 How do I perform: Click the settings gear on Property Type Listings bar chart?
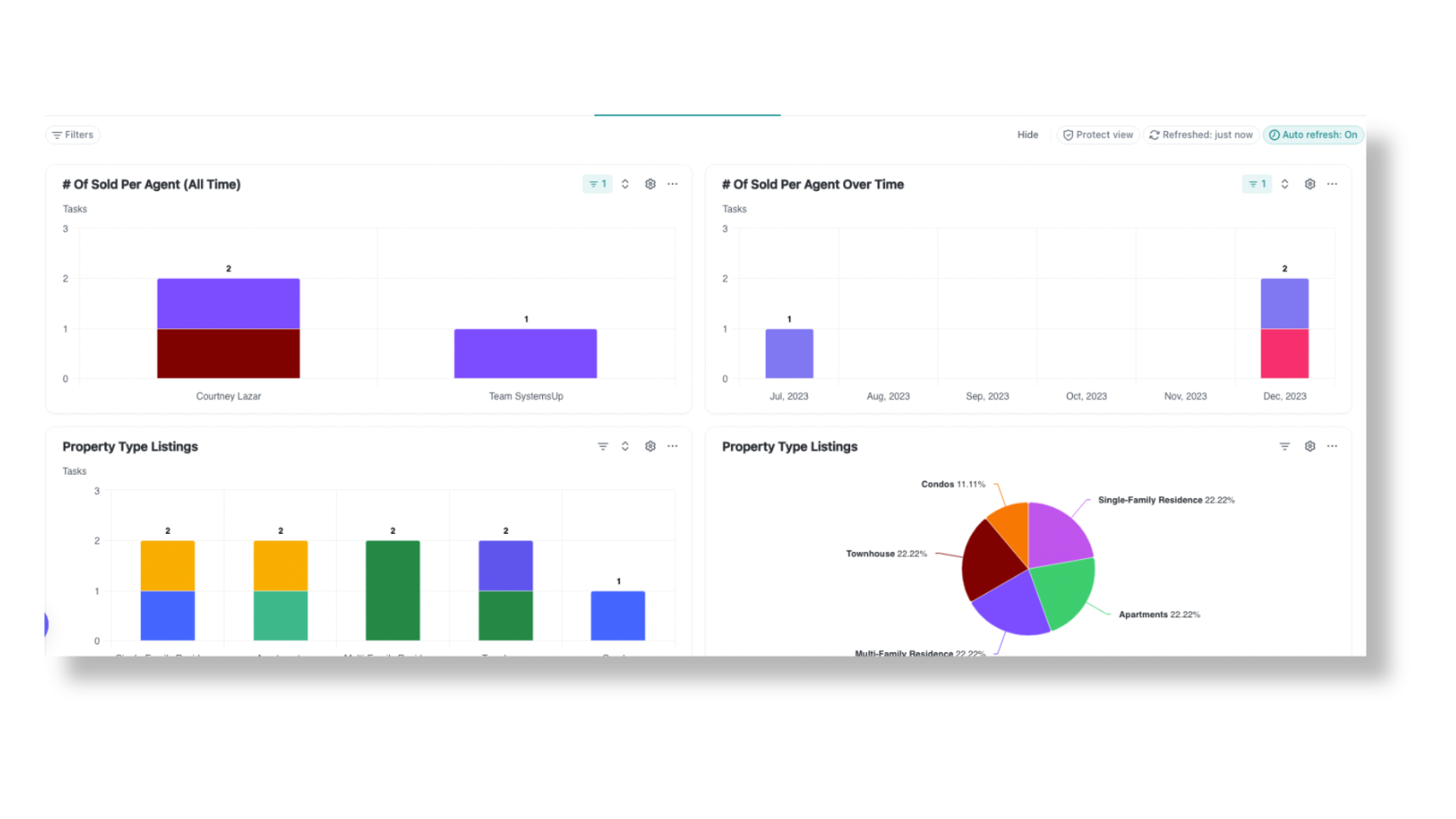pos(650,446)
